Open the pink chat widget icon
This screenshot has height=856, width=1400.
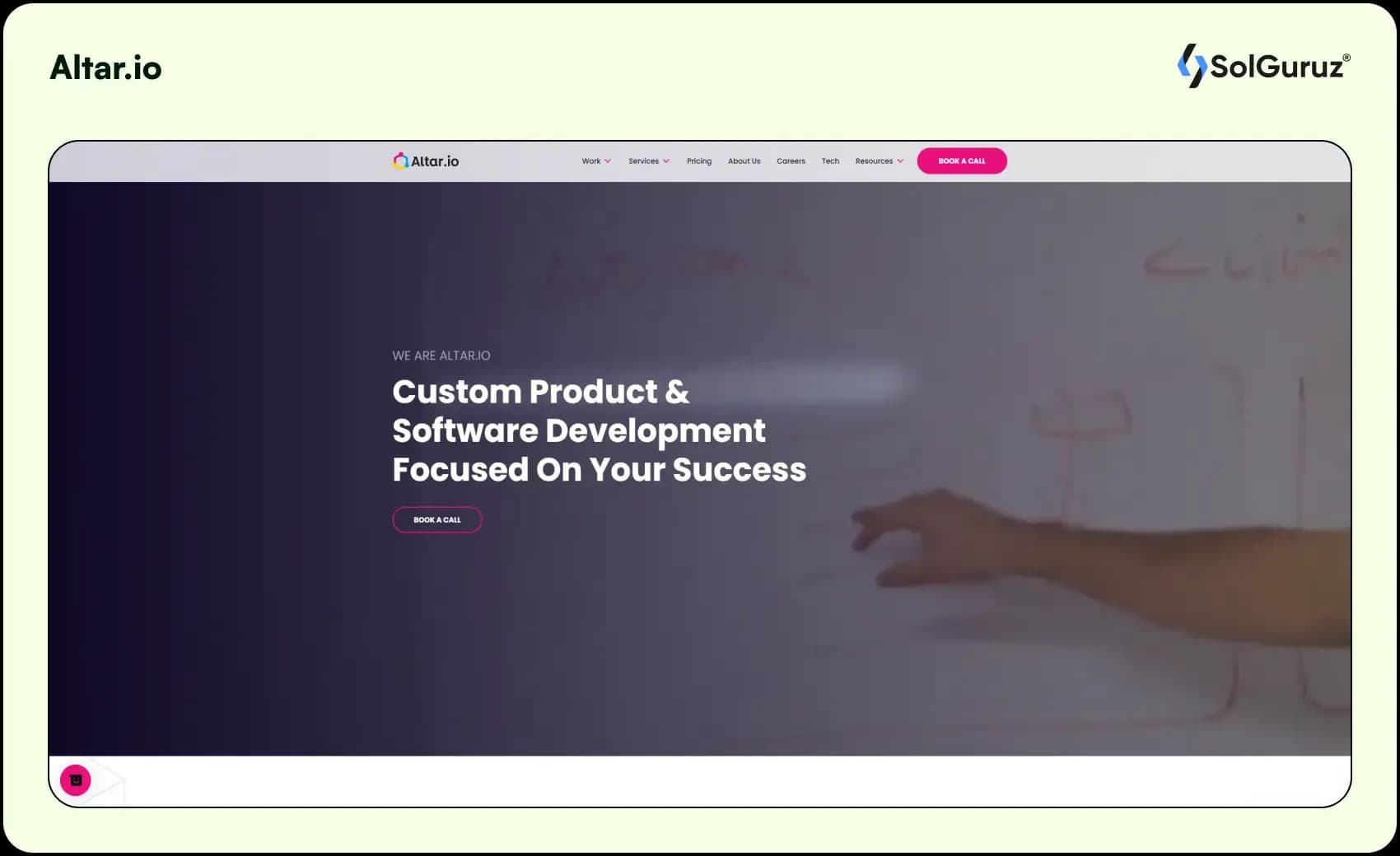tap(76, 779)
